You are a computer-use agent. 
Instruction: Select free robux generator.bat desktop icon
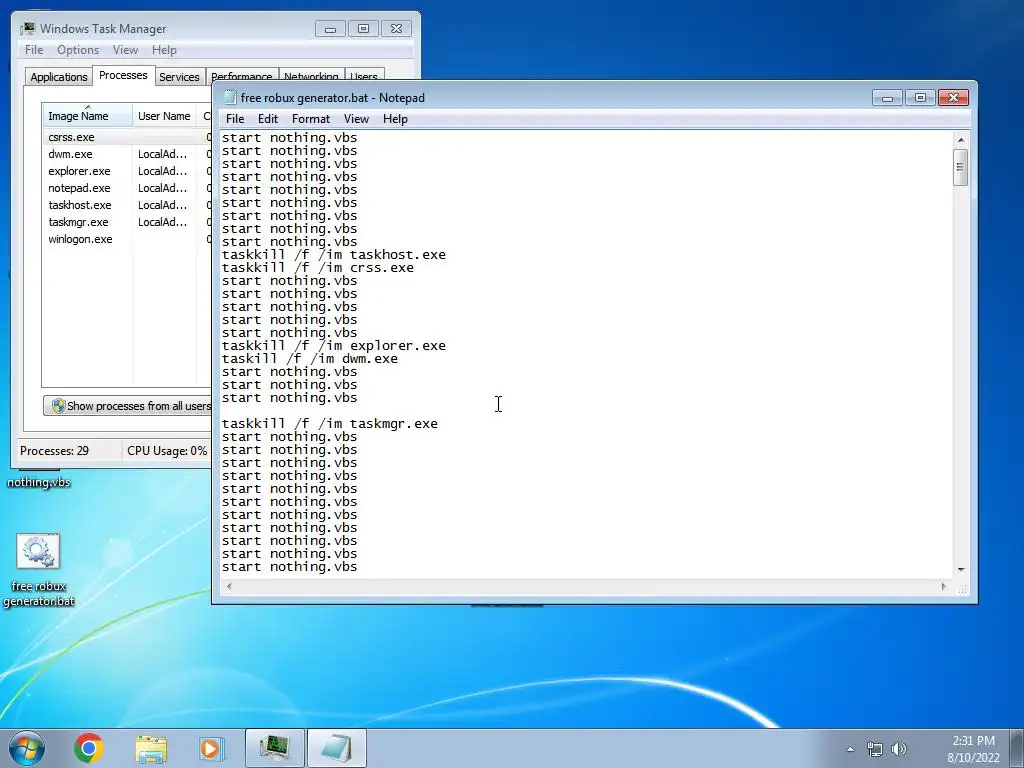[x=39, y=570]
